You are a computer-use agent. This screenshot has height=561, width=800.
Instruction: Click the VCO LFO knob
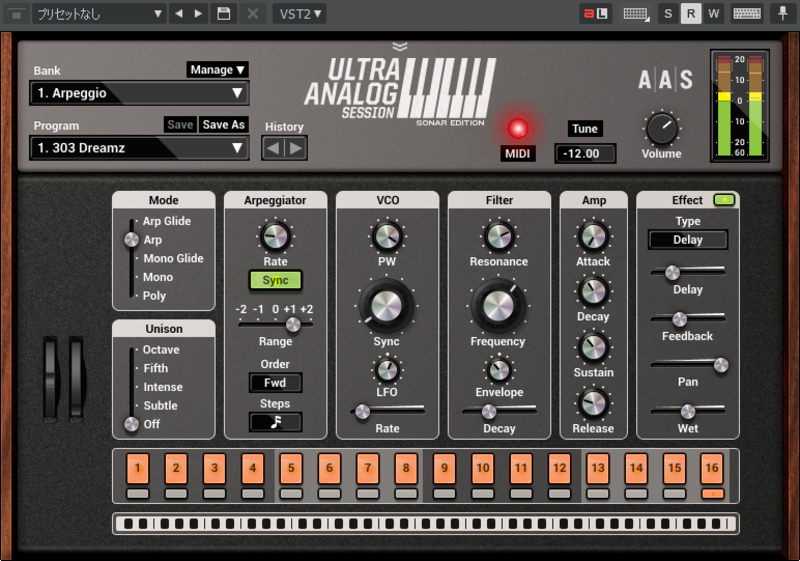[387, 370]
